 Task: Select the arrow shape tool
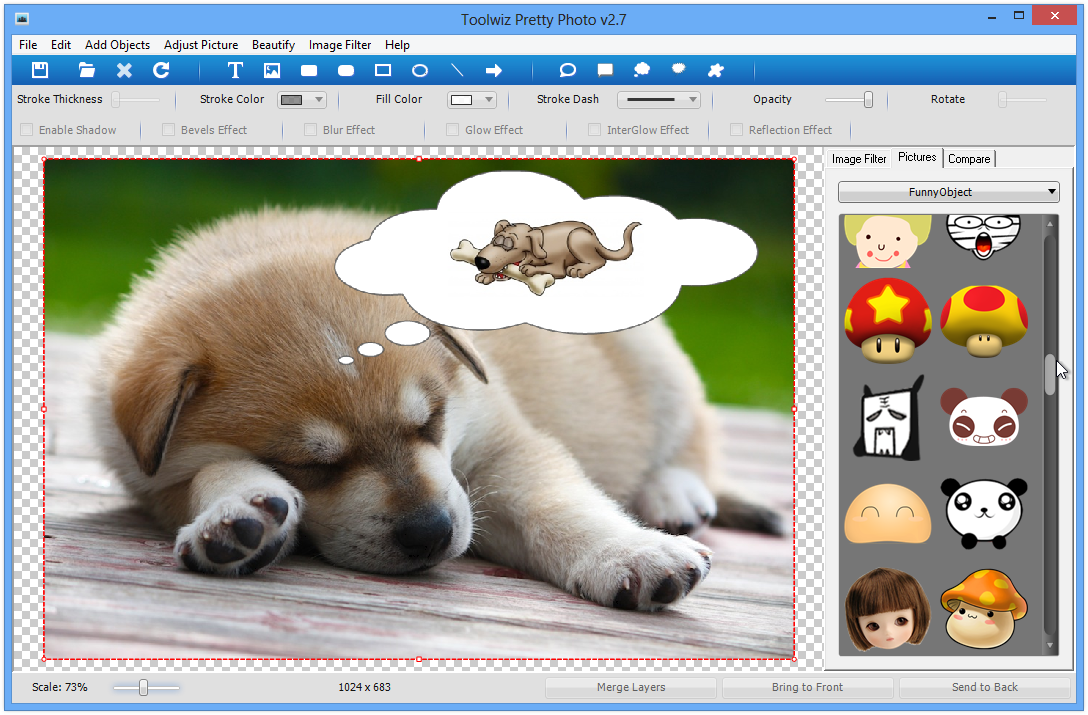(493, 70)
